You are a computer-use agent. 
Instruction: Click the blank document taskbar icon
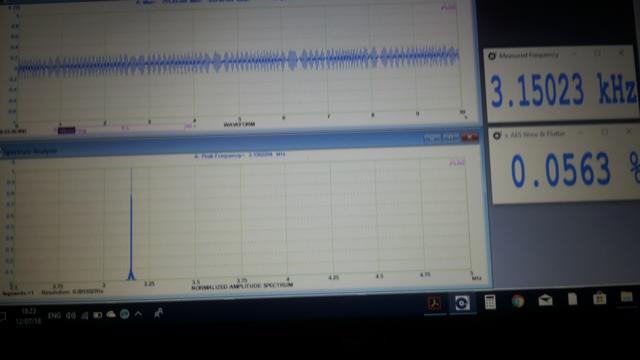(572, 299)
